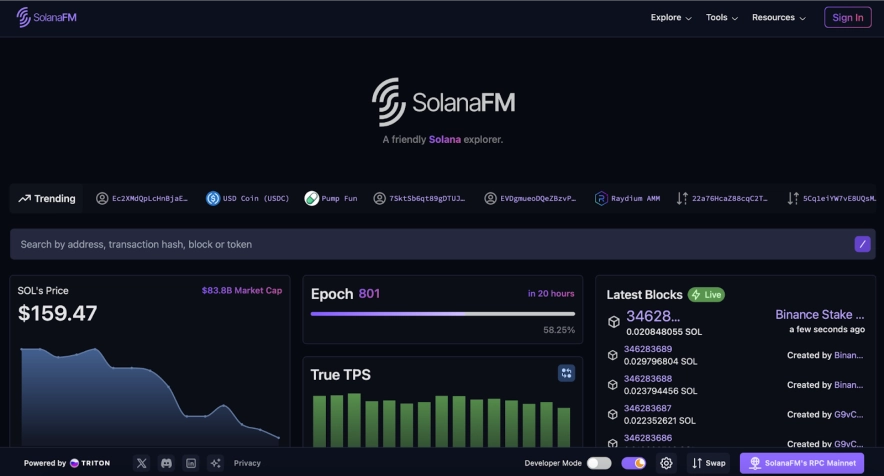Viewport: 884px width, 476px height.
Task: Click the True TPS switch view icon
Action: [566, 373]
